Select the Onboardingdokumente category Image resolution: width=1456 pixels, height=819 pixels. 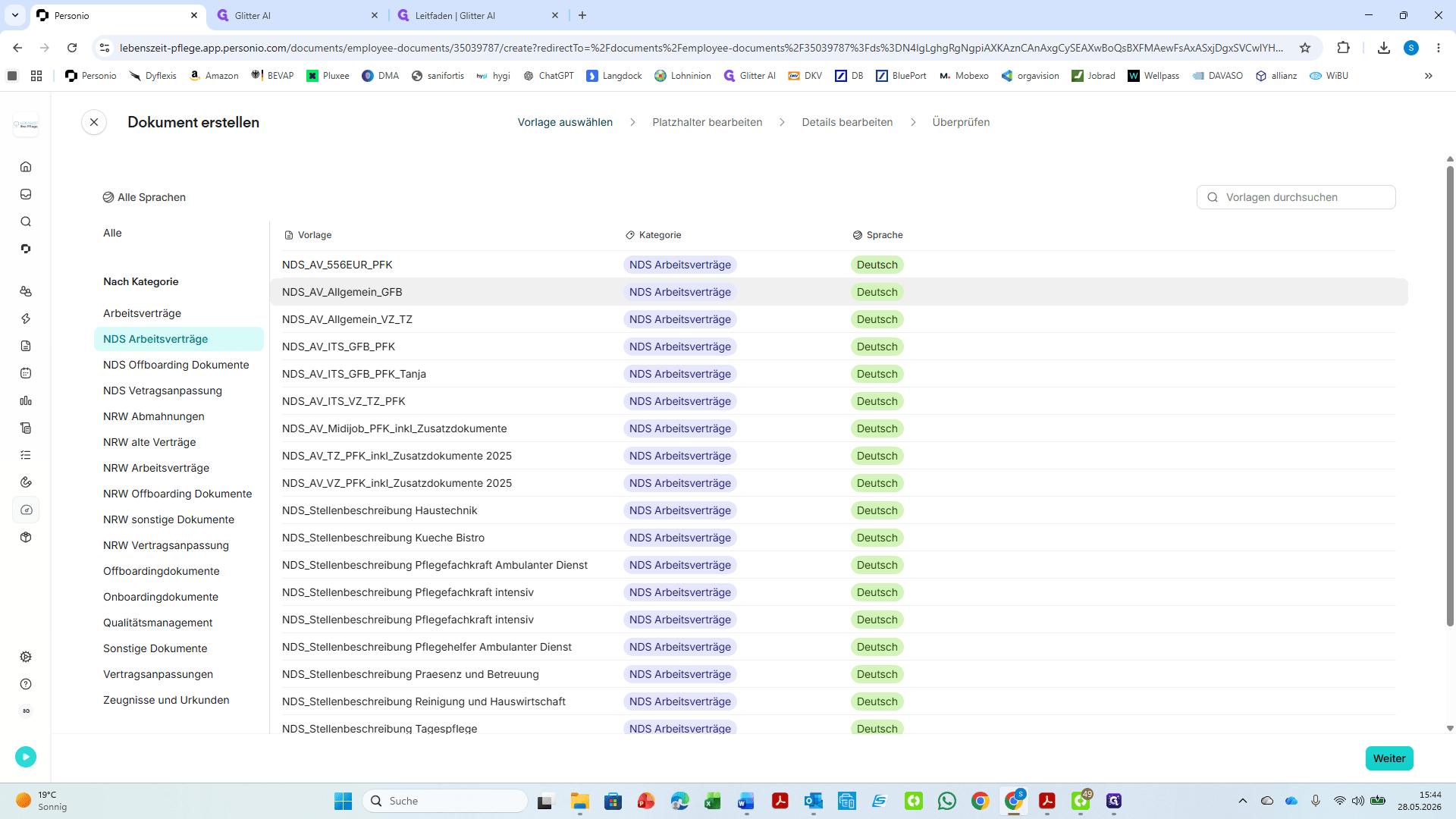click(x=161, y=597)
